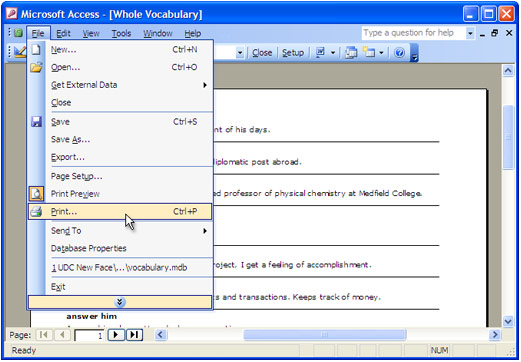This screenshot has width=521, height=362.
Task: Click the Access control-menu icon left of File
Action: pyautogui.click(x=19, y=33)
